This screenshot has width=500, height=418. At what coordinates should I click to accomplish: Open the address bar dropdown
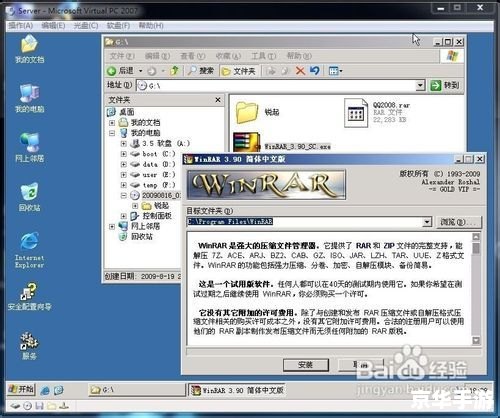click(420, 86)
